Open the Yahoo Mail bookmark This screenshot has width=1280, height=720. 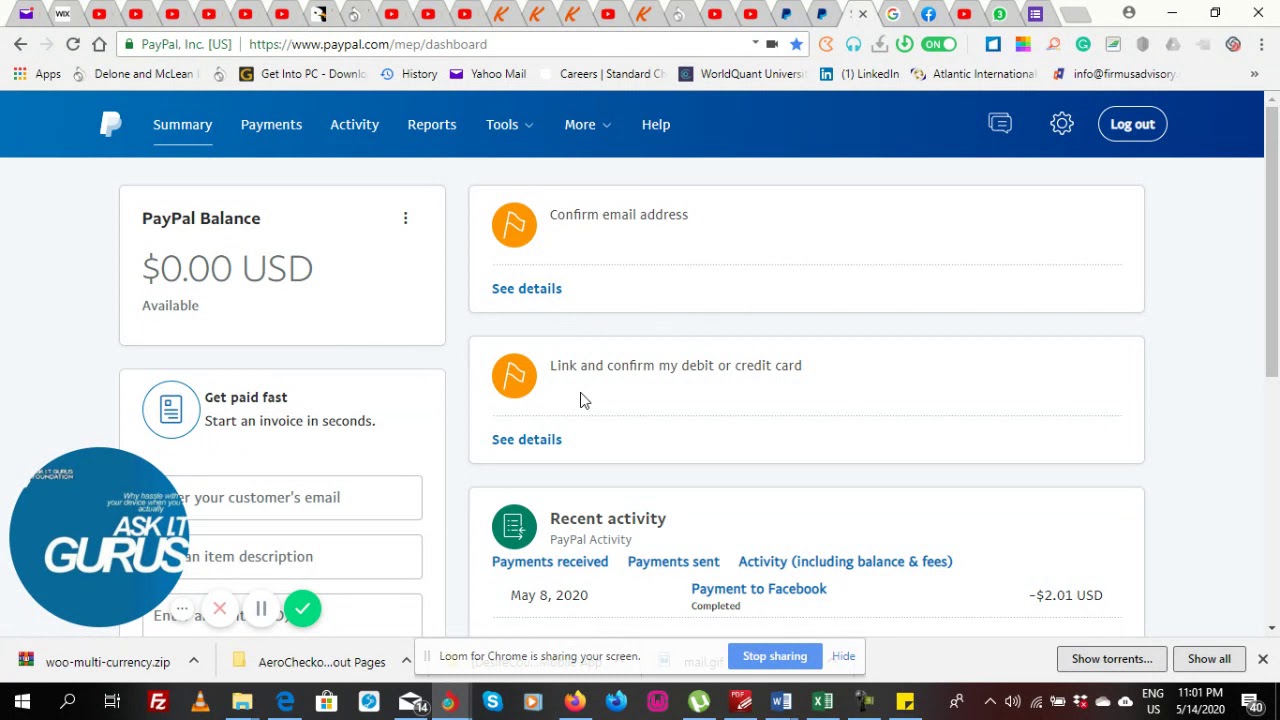coord(487,74)
